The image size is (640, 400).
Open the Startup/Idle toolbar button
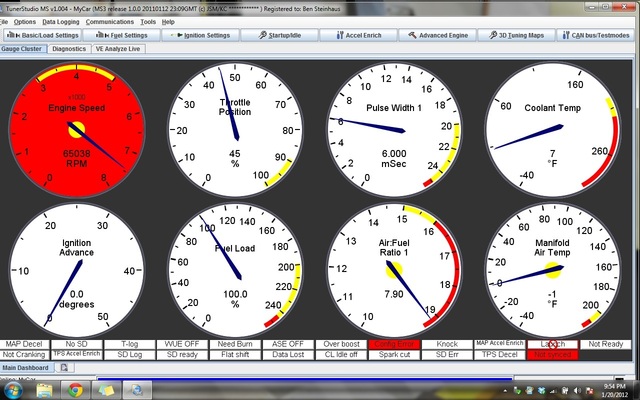click(280, 36)
